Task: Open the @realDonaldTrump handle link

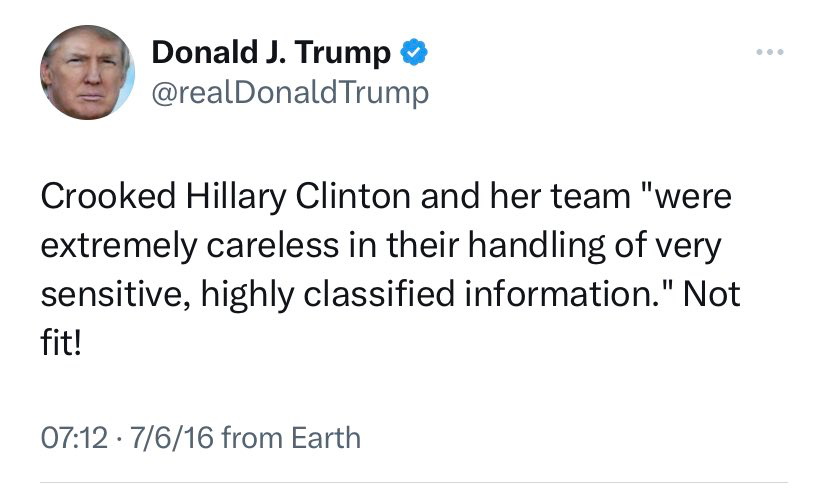Action: (x=289, y=93)
